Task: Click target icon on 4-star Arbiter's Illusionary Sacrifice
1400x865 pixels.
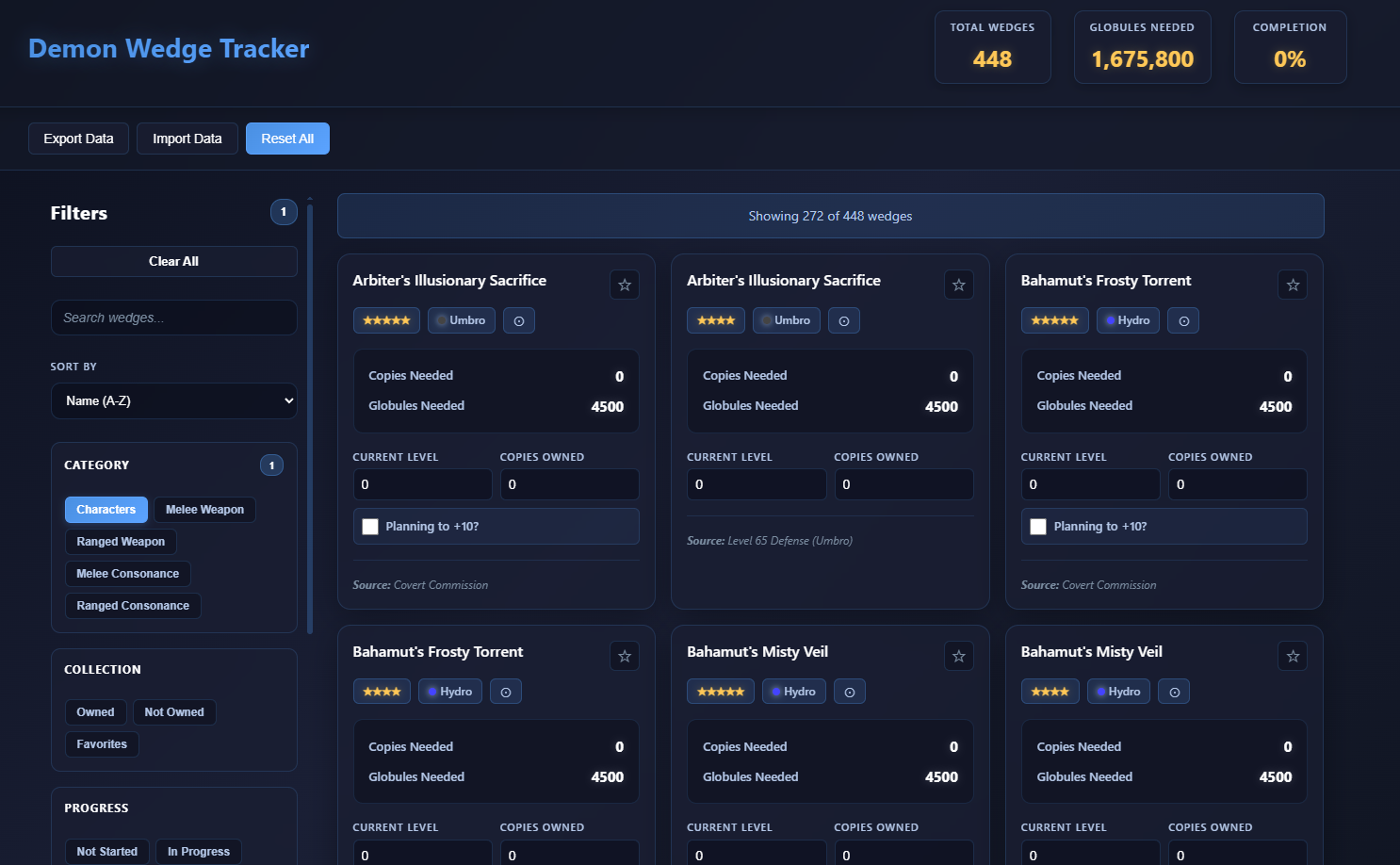Action: click(844, 320)
